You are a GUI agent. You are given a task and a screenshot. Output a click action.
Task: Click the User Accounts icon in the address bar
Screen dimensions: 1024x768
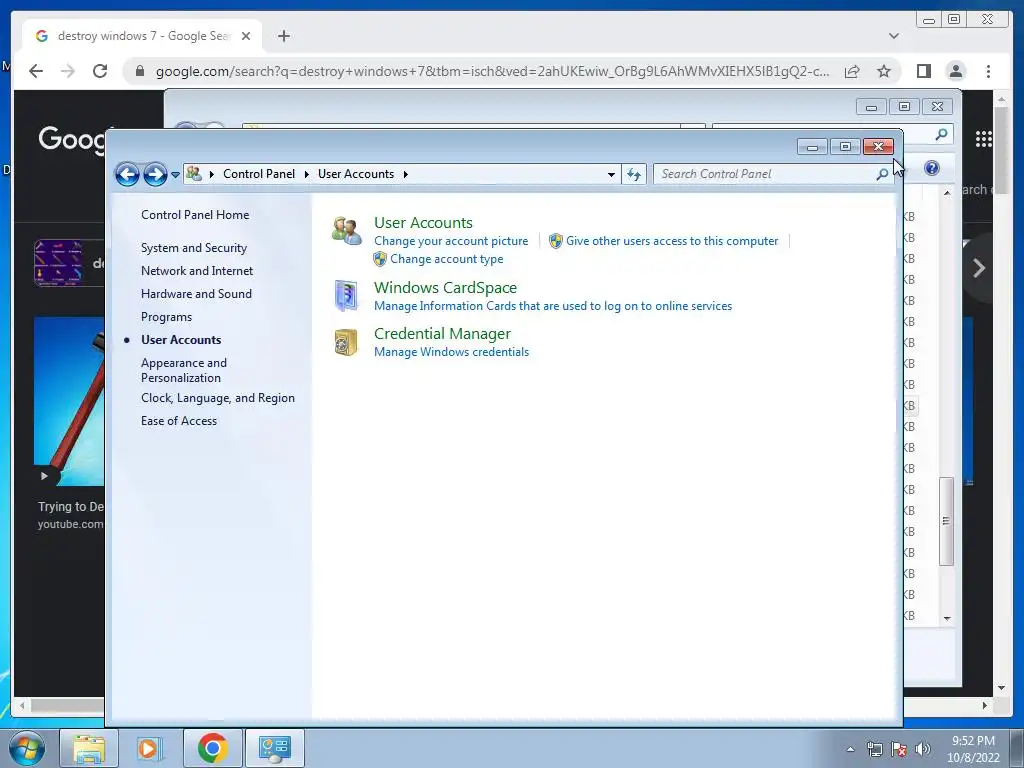pos(194,174)
